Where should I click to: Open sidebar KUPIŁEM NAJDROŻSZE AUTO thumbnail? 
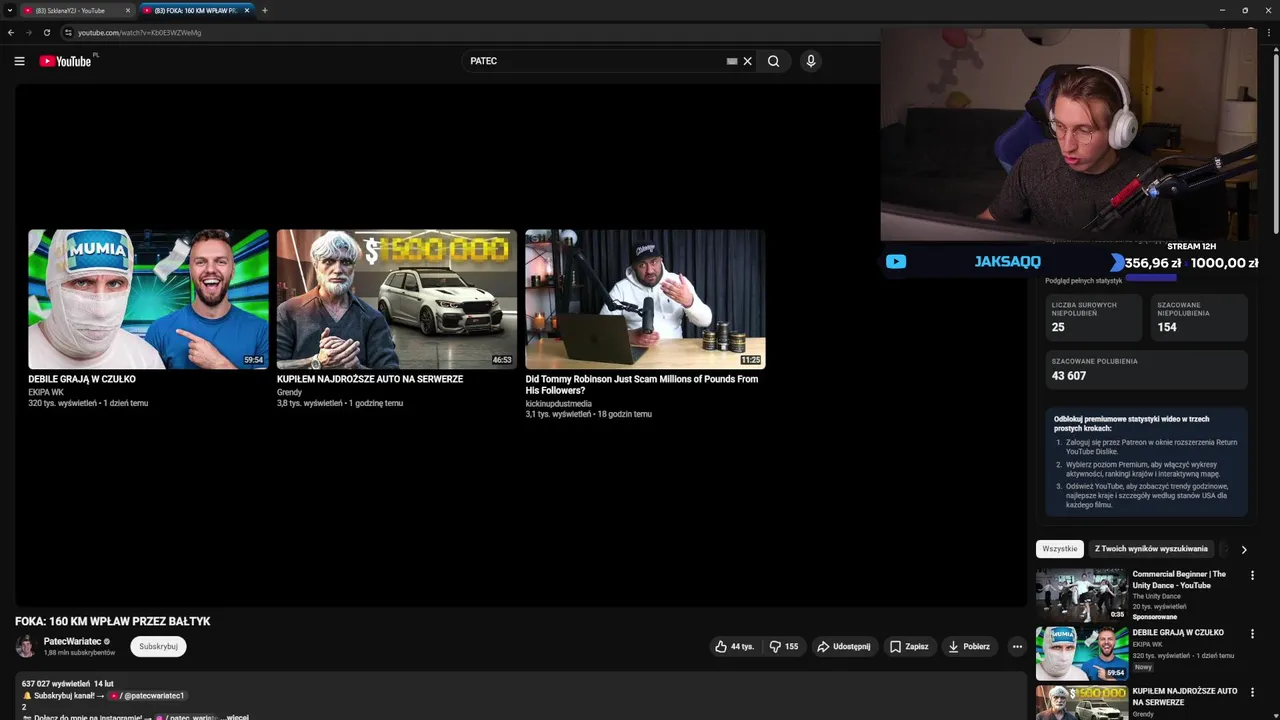click(1081, 703)
